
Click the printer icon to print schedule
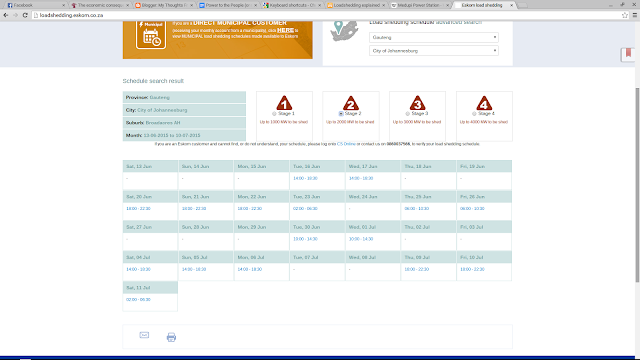point(171,337)
